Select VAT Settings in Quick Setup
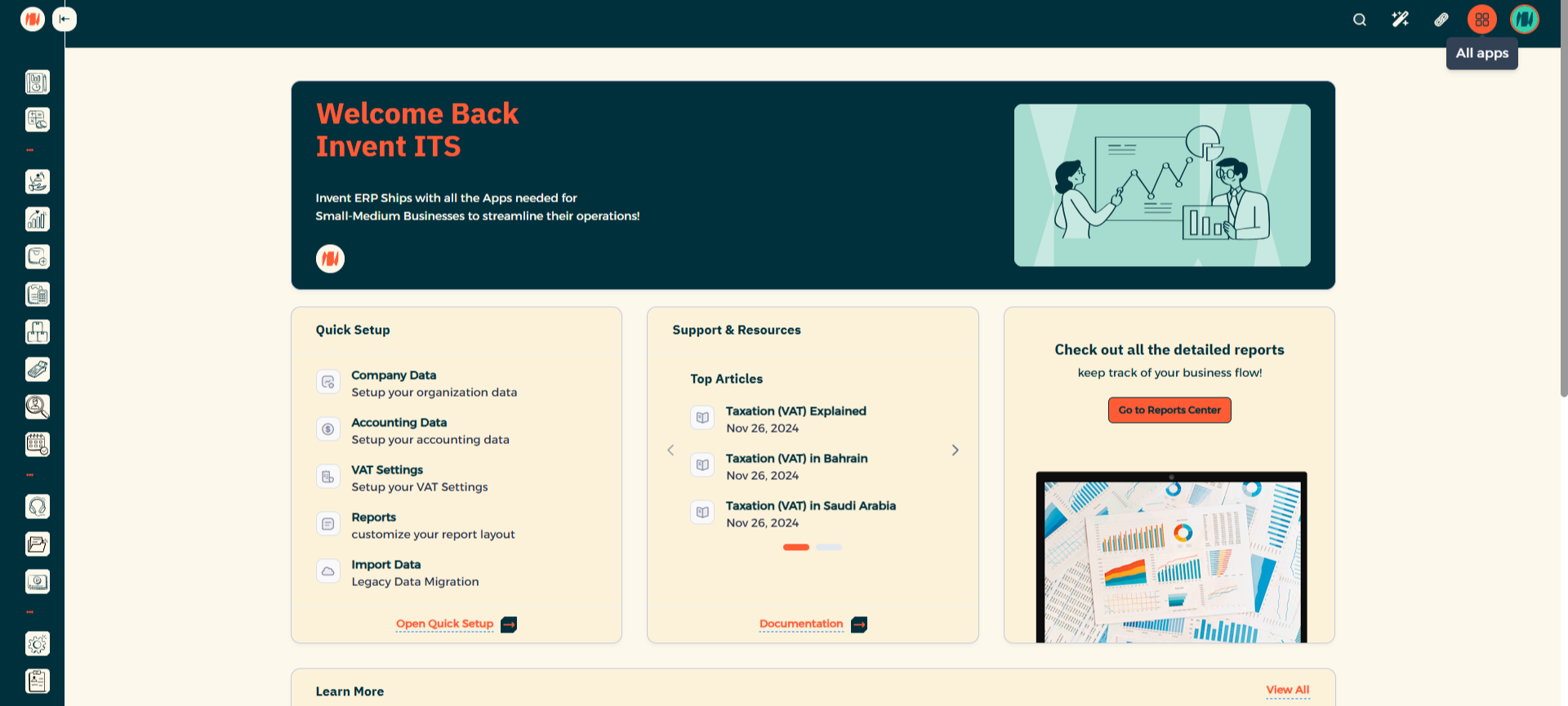The height and width of the screenshot is (706, 1568). (387, 470)
